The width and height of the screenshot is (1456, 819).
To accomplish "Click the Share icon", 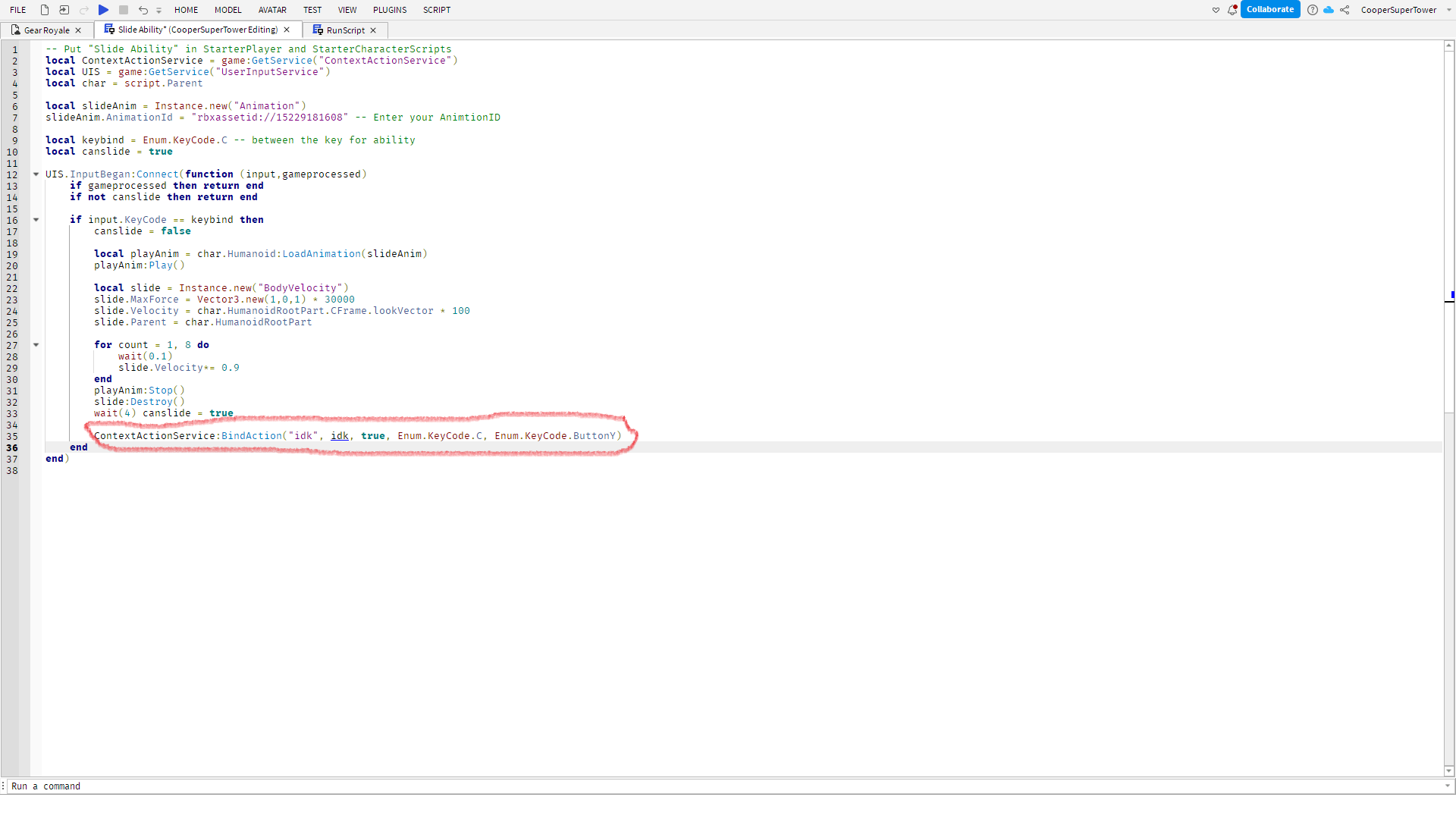I will (x=1345, y=10).
